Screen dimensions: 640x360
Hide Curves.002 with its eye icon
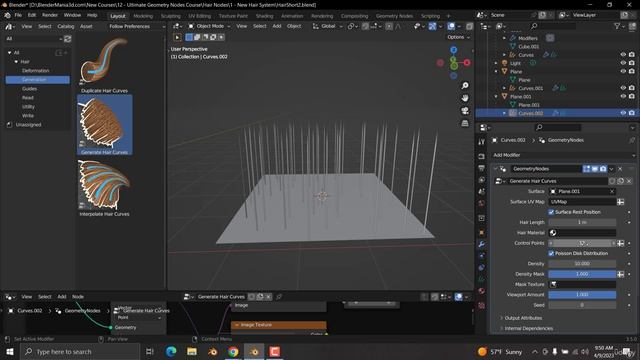pos(623,113)
